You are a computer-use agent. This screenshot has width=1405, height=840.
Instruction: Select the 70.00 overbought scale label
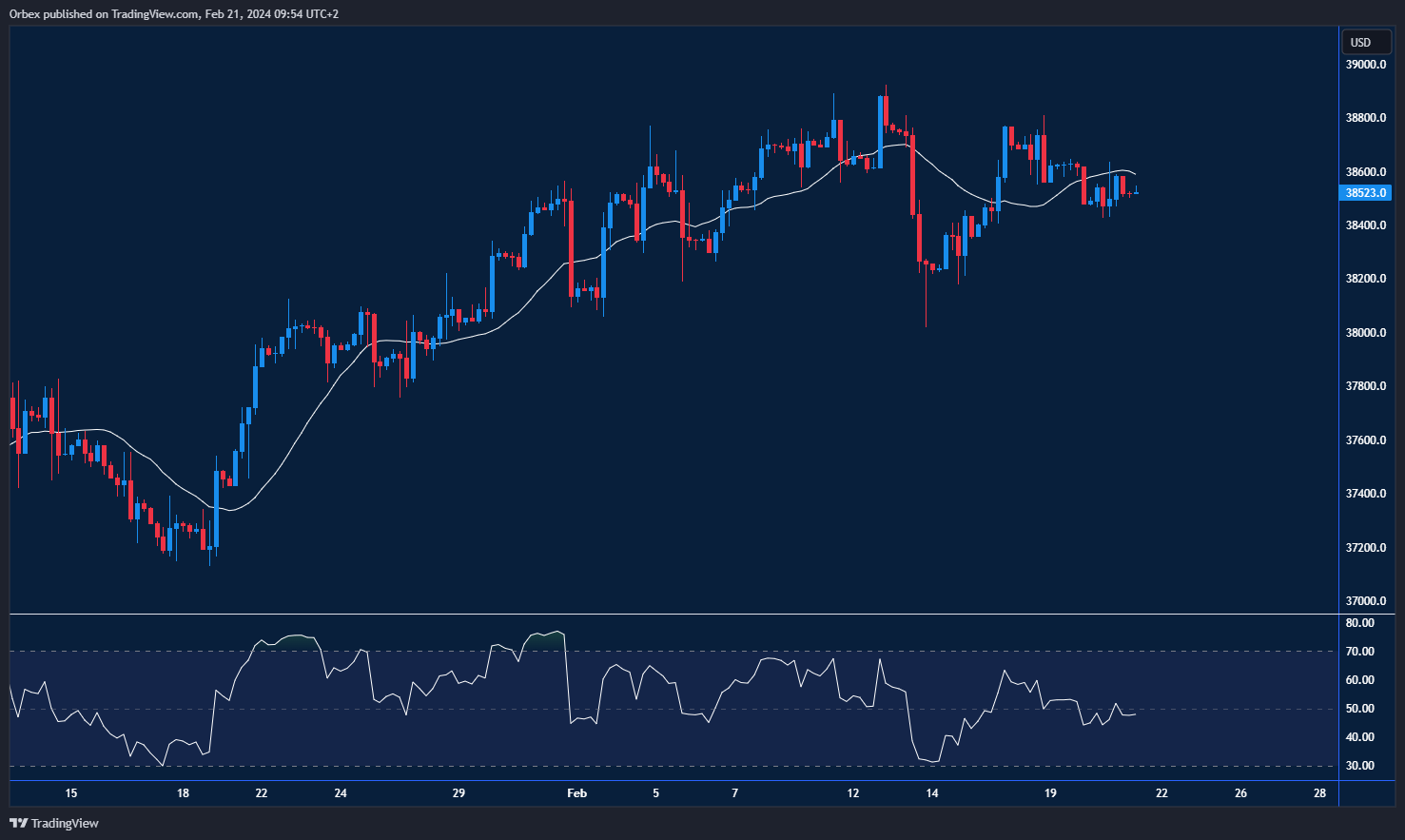pyautogui.click(x=1360, y=652)
